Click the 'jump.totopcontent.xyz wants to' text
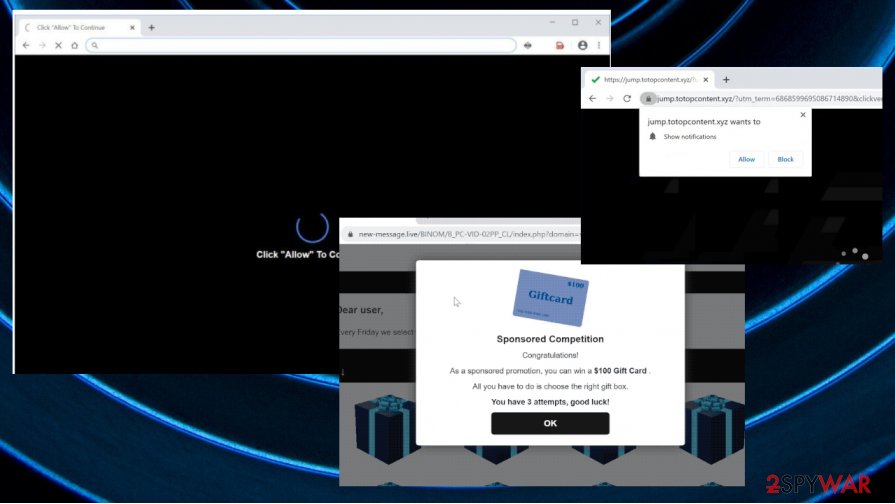This screenshot has width=895, height=504. (x=703, y=122)
